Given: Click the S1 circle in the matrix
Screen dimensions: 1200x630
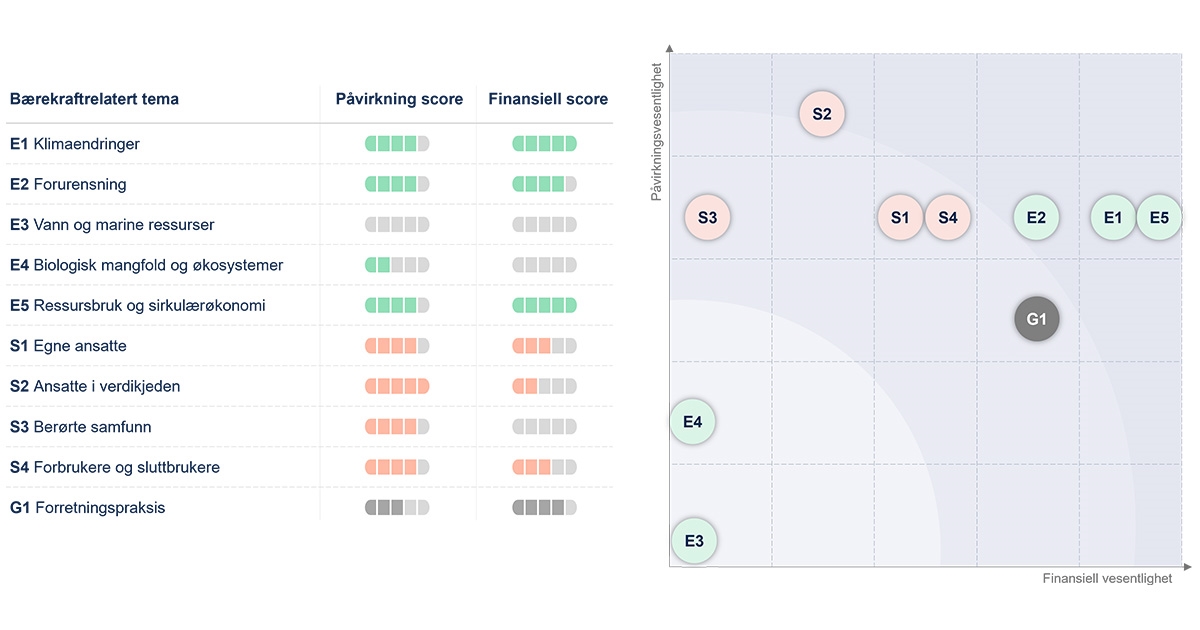Looking at the screenshot, I should point(900,217).
